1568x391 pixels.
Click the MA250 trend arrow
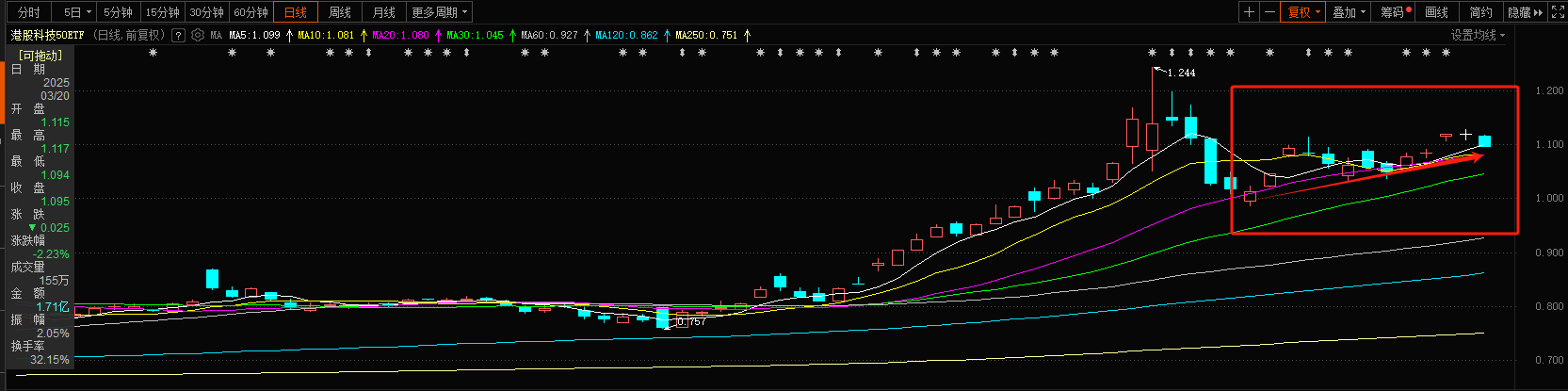coord(747,35)
